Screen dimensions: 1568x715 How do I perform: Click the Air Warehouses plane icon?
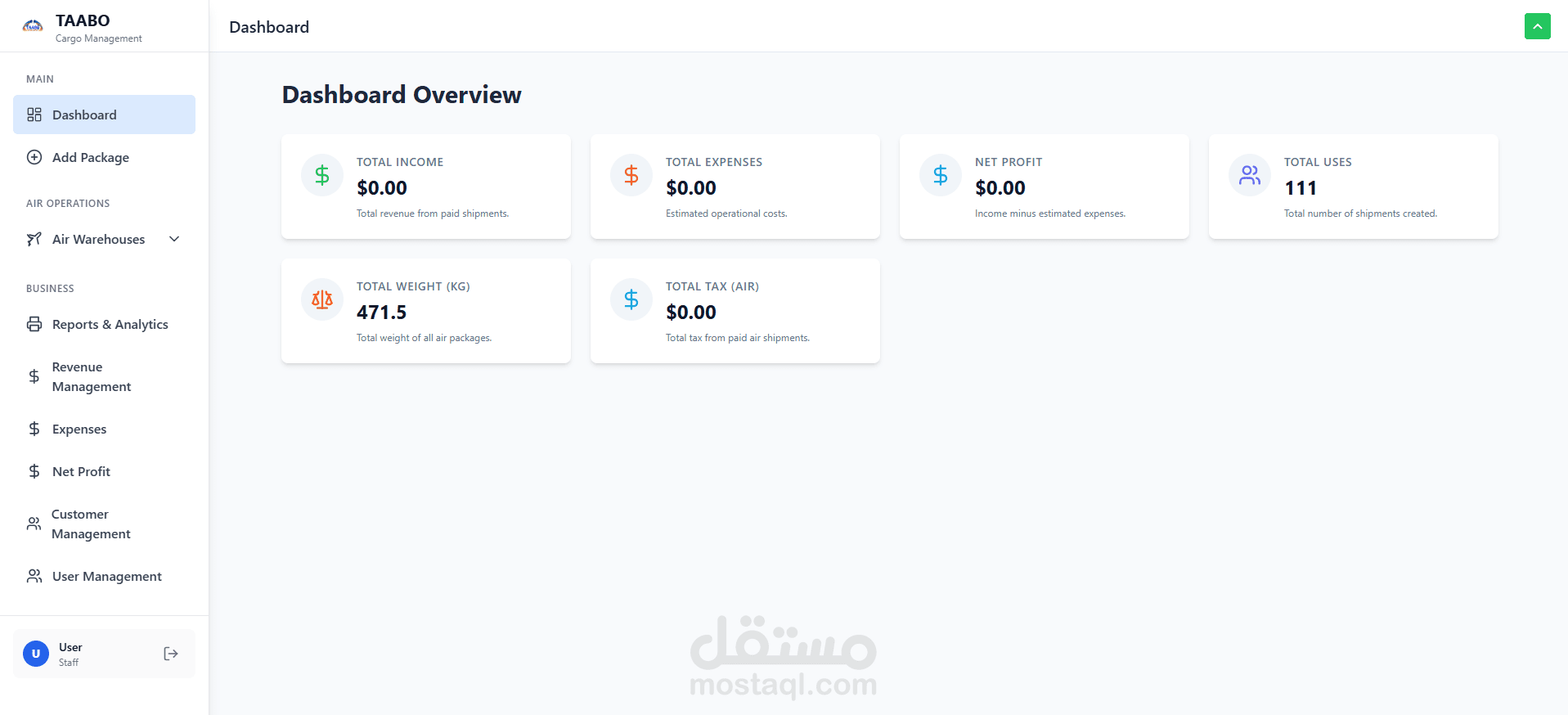click(x=34, y=239)
